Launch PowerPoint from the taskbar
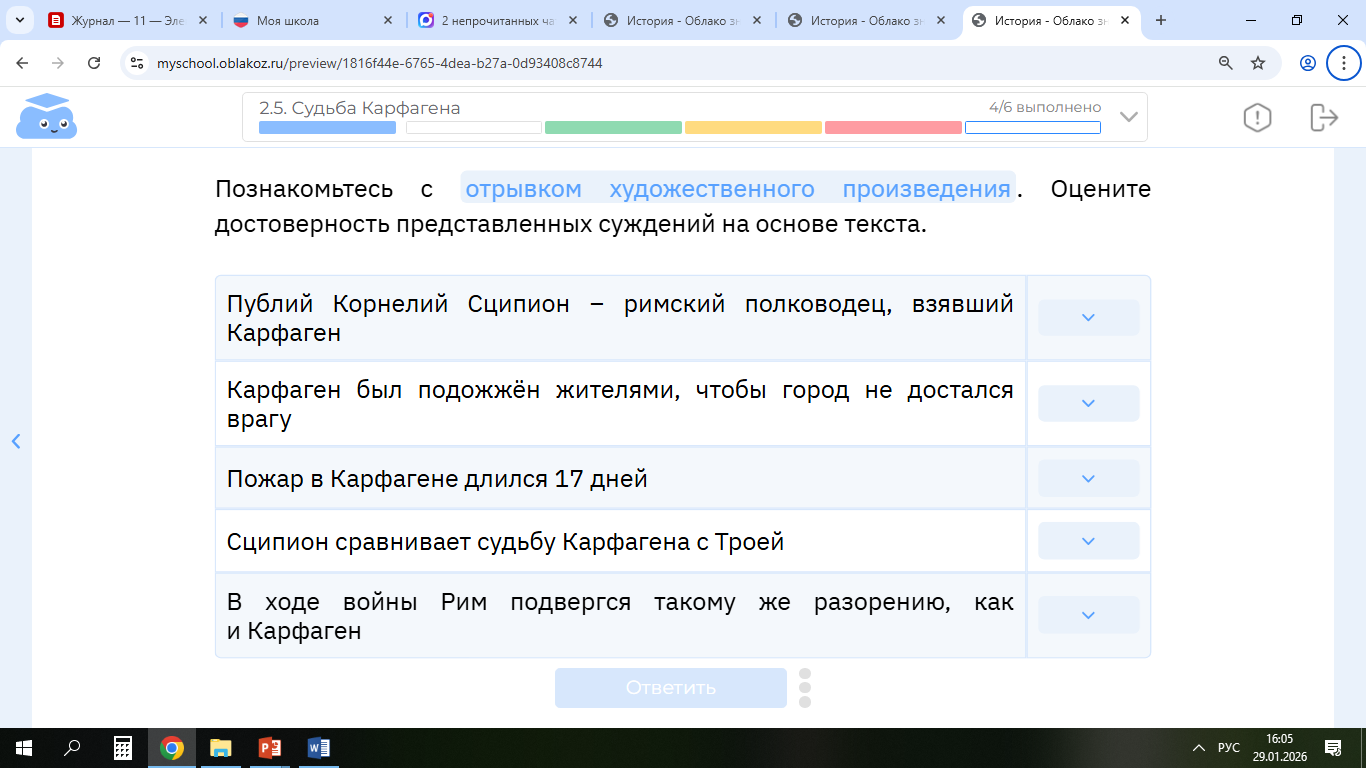This screenshot has height=768, width=1366. [270, 748]
